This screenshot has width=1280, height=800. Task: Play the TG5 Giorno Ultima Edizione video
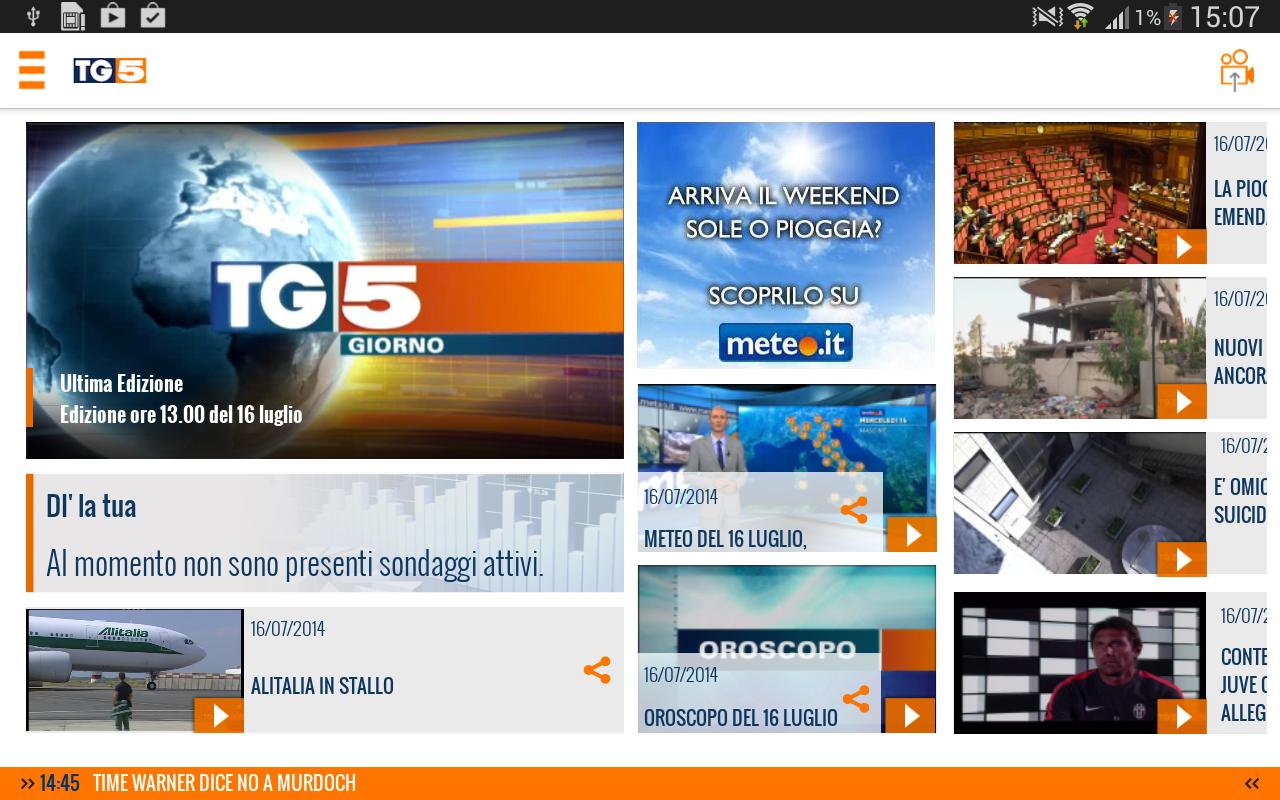pos(324,290)
